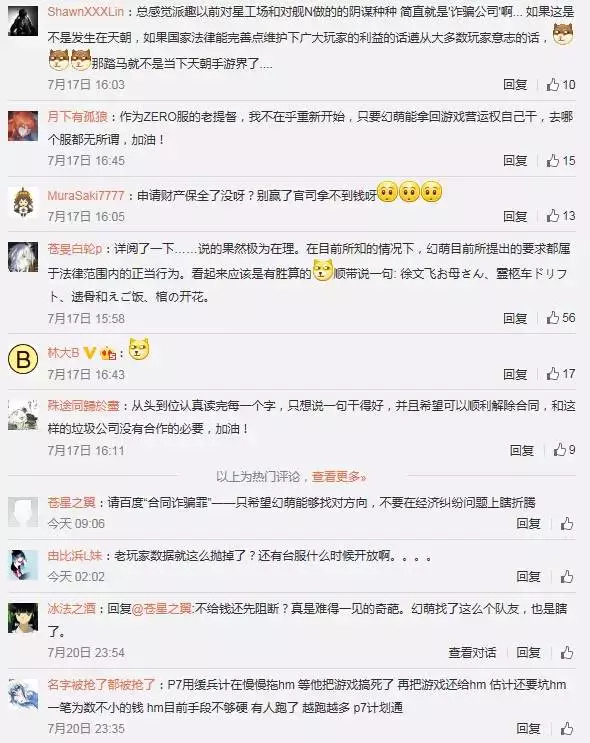The width and height of the screenshot is (590, 743).
Task: Like 苍星之翼's comment from 今天 09:06
Action: pyautogui.click(x=567, y=524)
